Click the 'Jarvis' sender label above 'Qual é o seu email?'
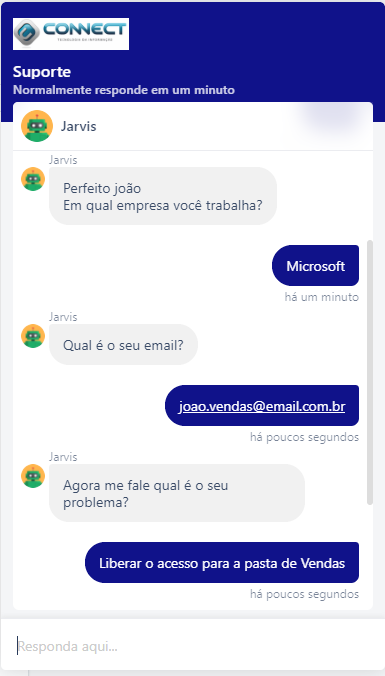The image size is (385, 676). pyautogui.click(x=63, y=317)
